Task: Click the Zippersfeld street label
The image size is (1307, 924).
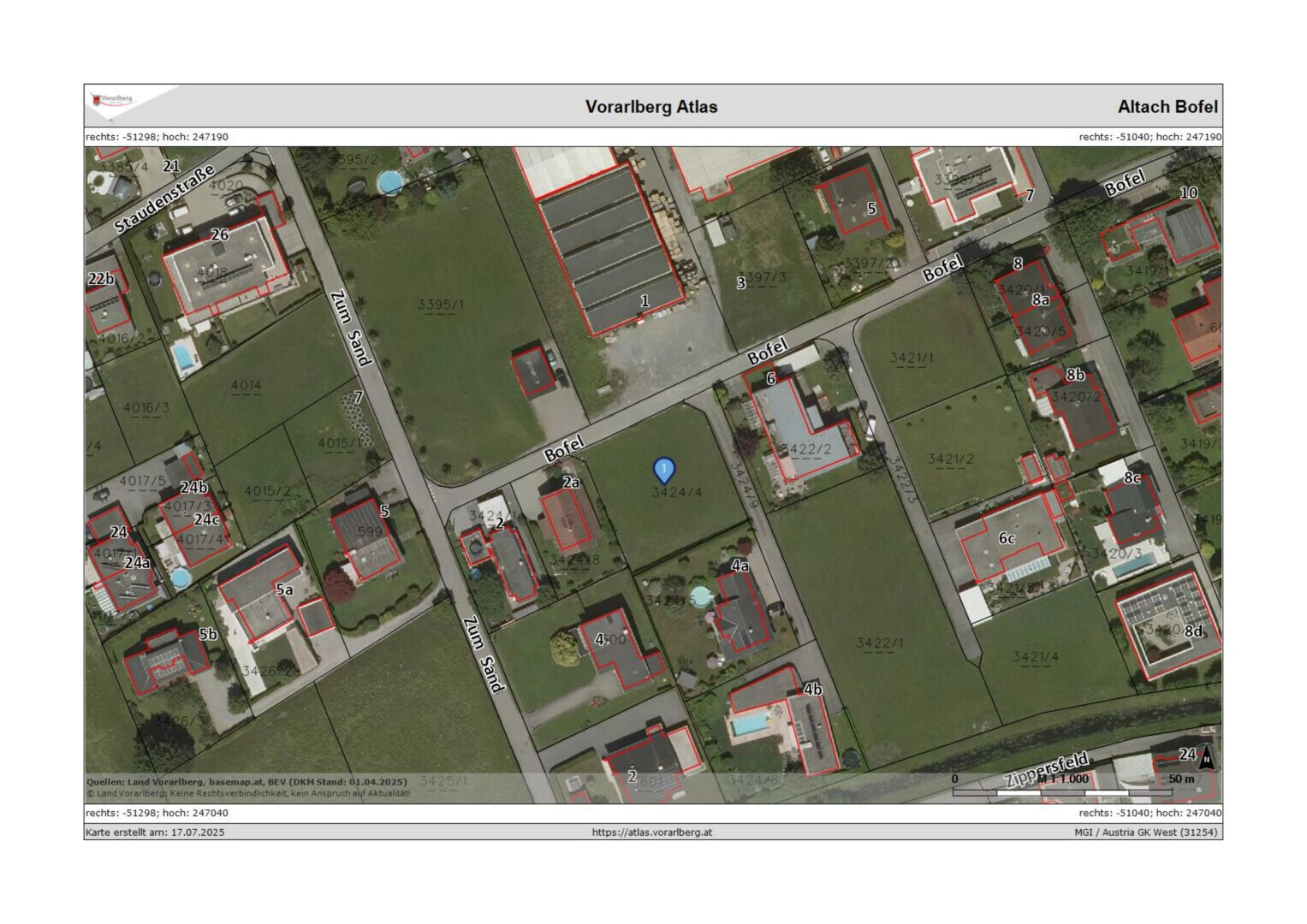Action: point(1047,770)
